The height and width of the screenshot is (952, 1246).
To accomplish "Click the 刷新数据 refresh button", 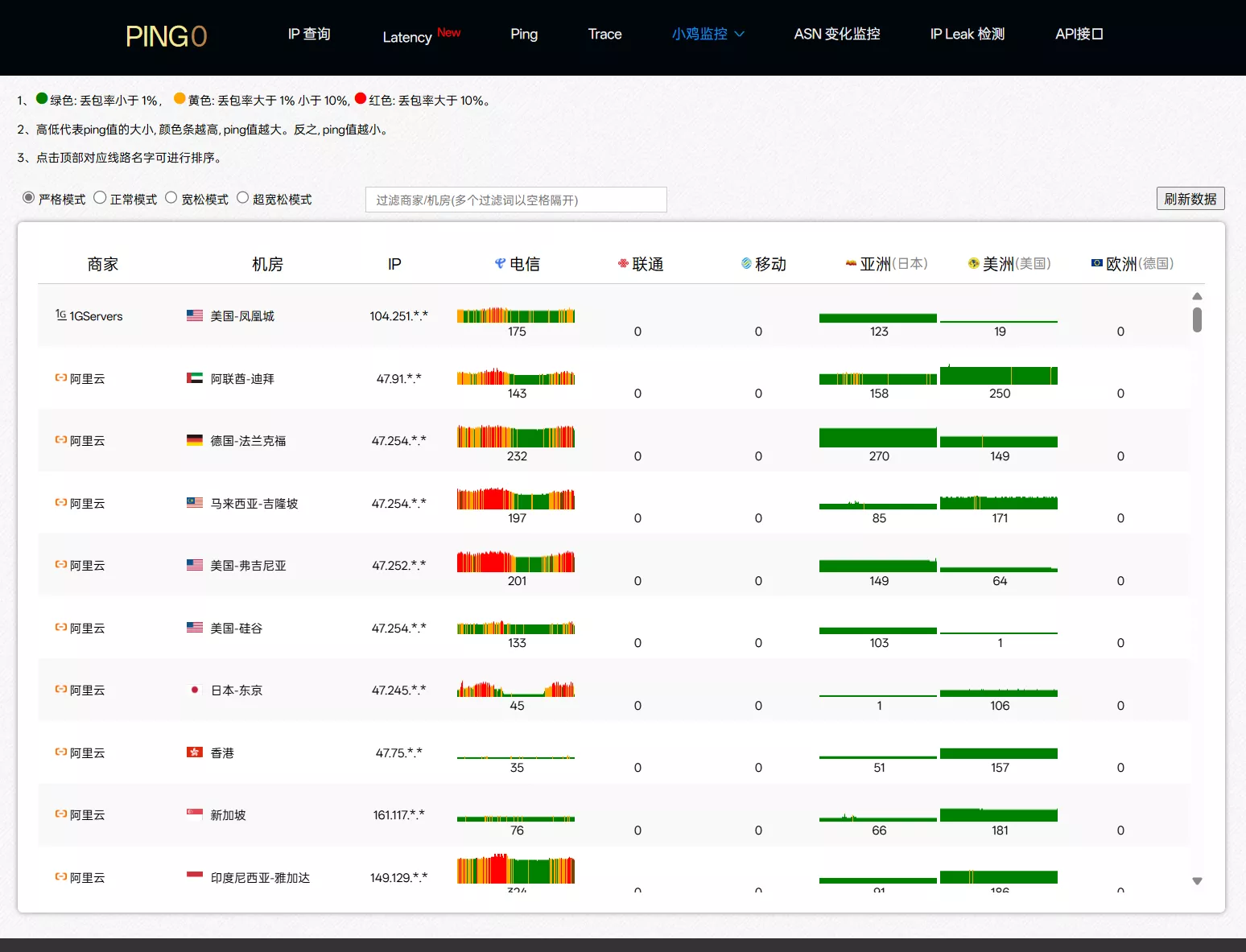I will coord(1190,199).
